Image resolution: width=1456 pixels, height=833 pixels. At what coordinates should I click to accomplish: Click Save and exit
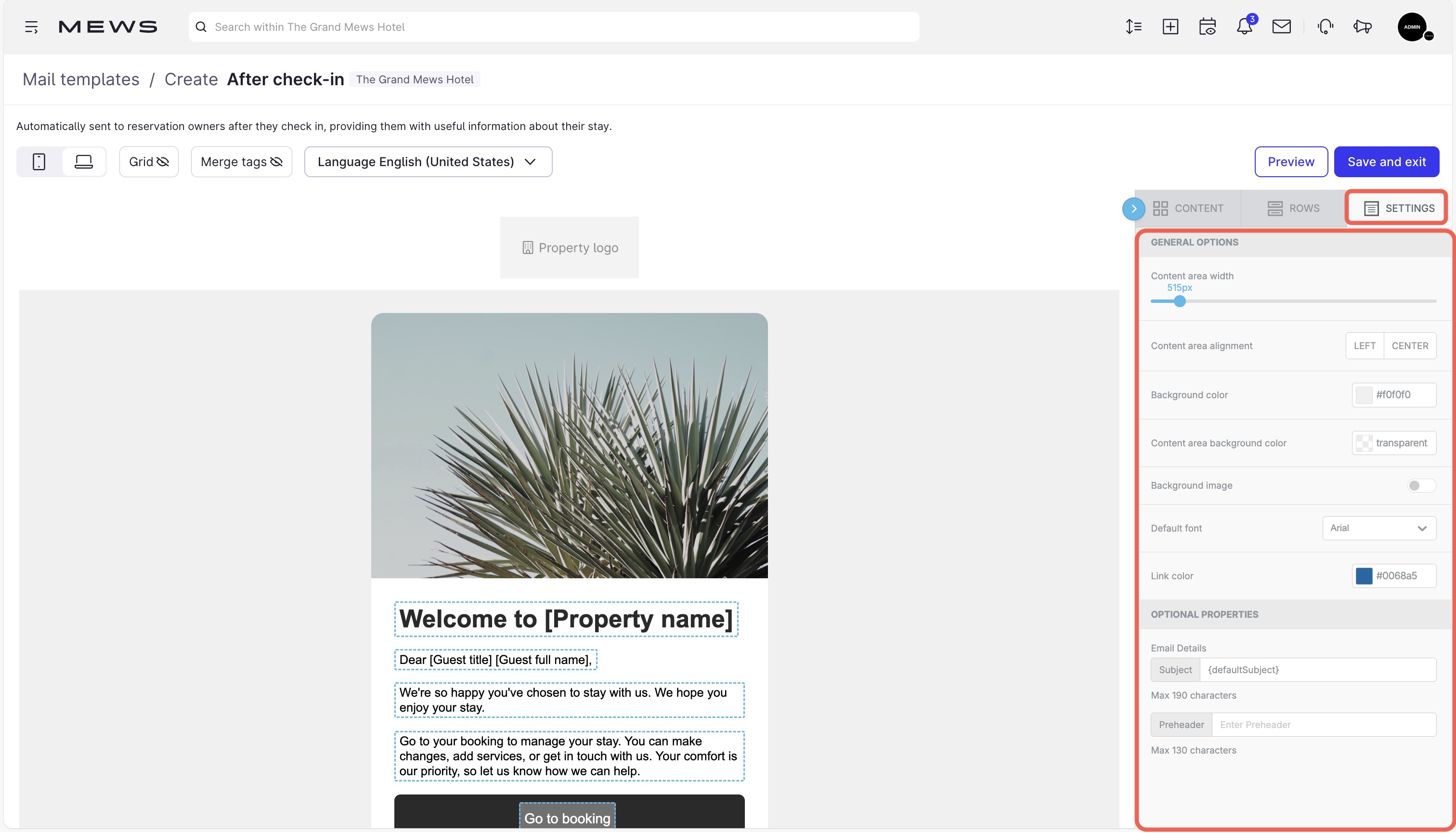point(1387,162)
